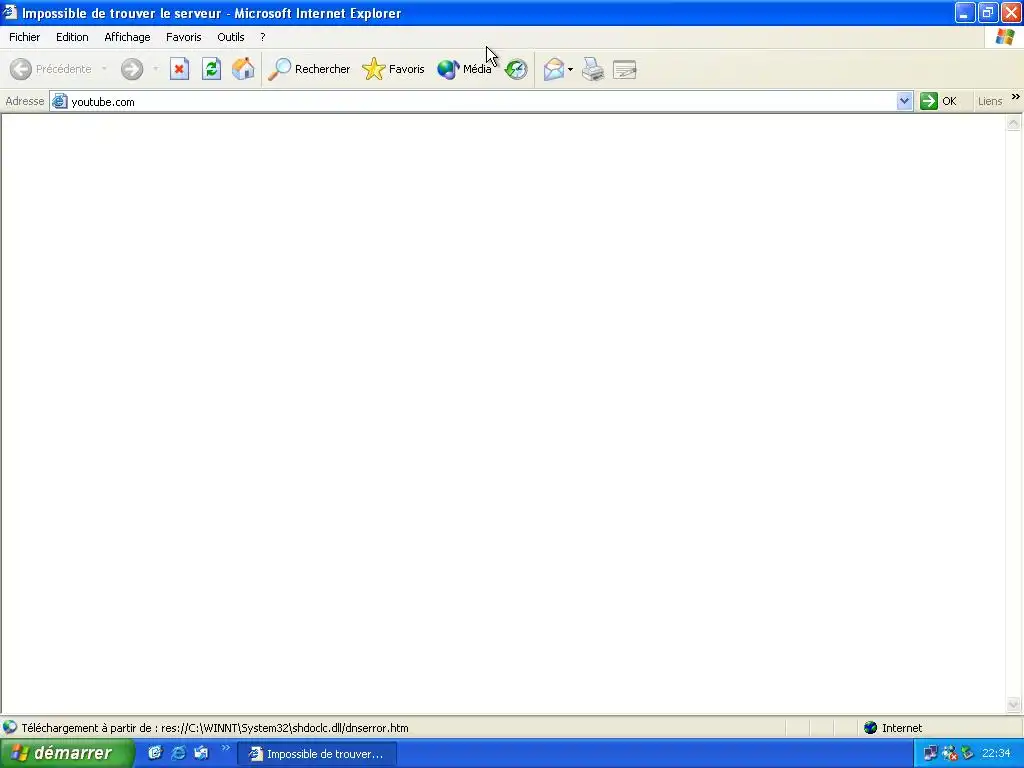Go to the Home page icon
Image resolution: width=1024 pixels, height=768 pixels.
[x=243, y=69]
